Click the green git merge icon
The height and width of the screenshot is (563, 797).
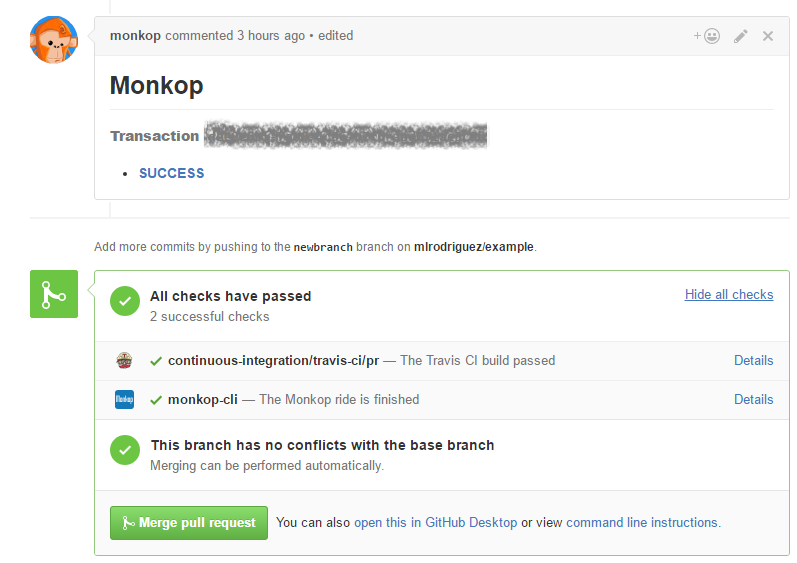click(54, 294)
